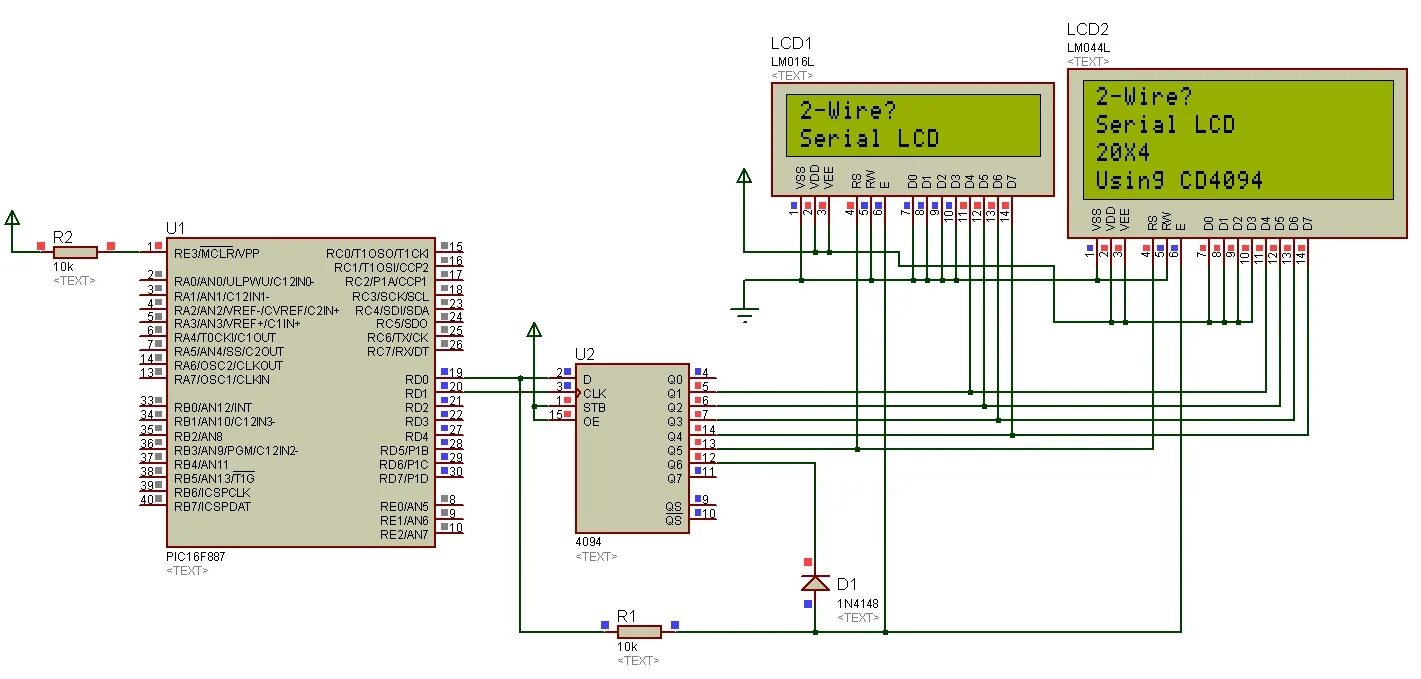Select the LCD2 display screen
The width and height of the screenshot is (1421, 679).
pyautogui.click(x=1238, y=139)
